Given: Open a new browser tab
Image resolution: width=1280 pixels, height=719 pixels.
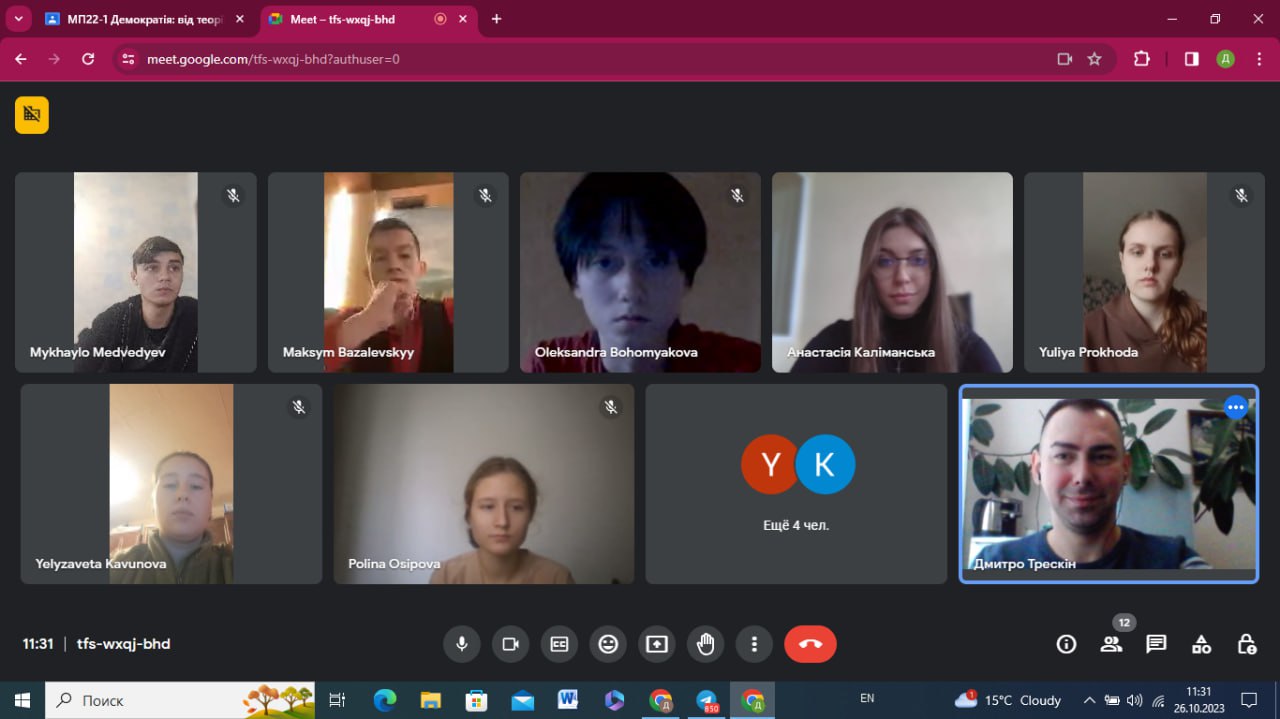Looking at the screenshot, I should pos(497,19).
